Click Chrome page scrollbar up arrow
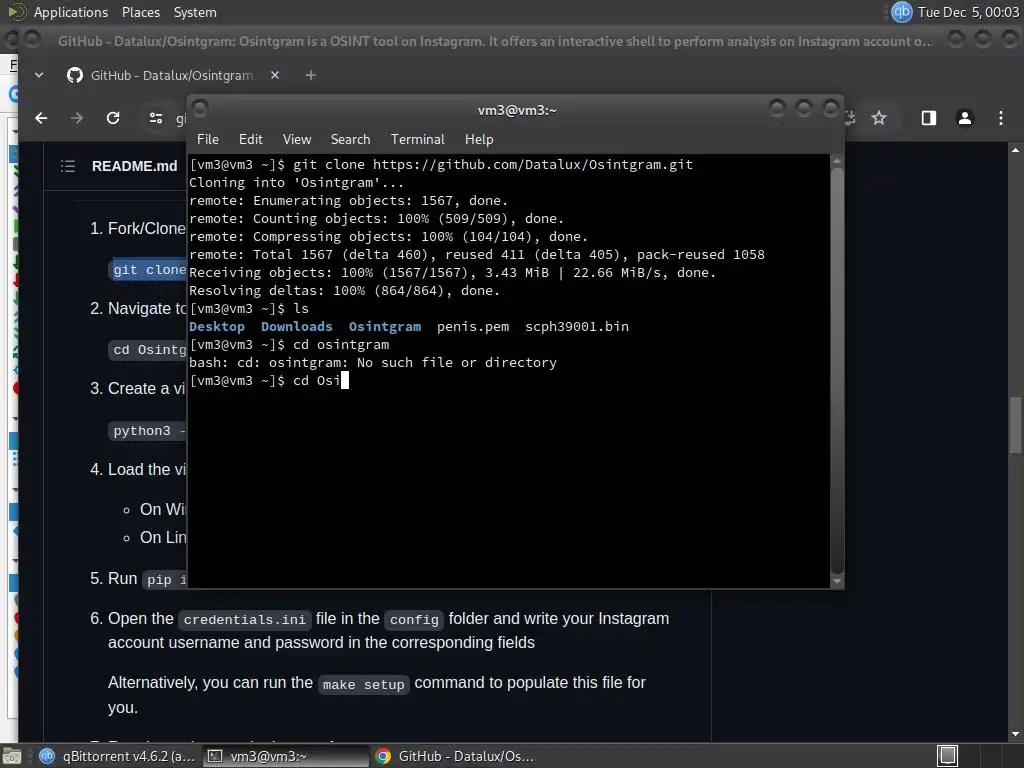 coord(1015,150)
